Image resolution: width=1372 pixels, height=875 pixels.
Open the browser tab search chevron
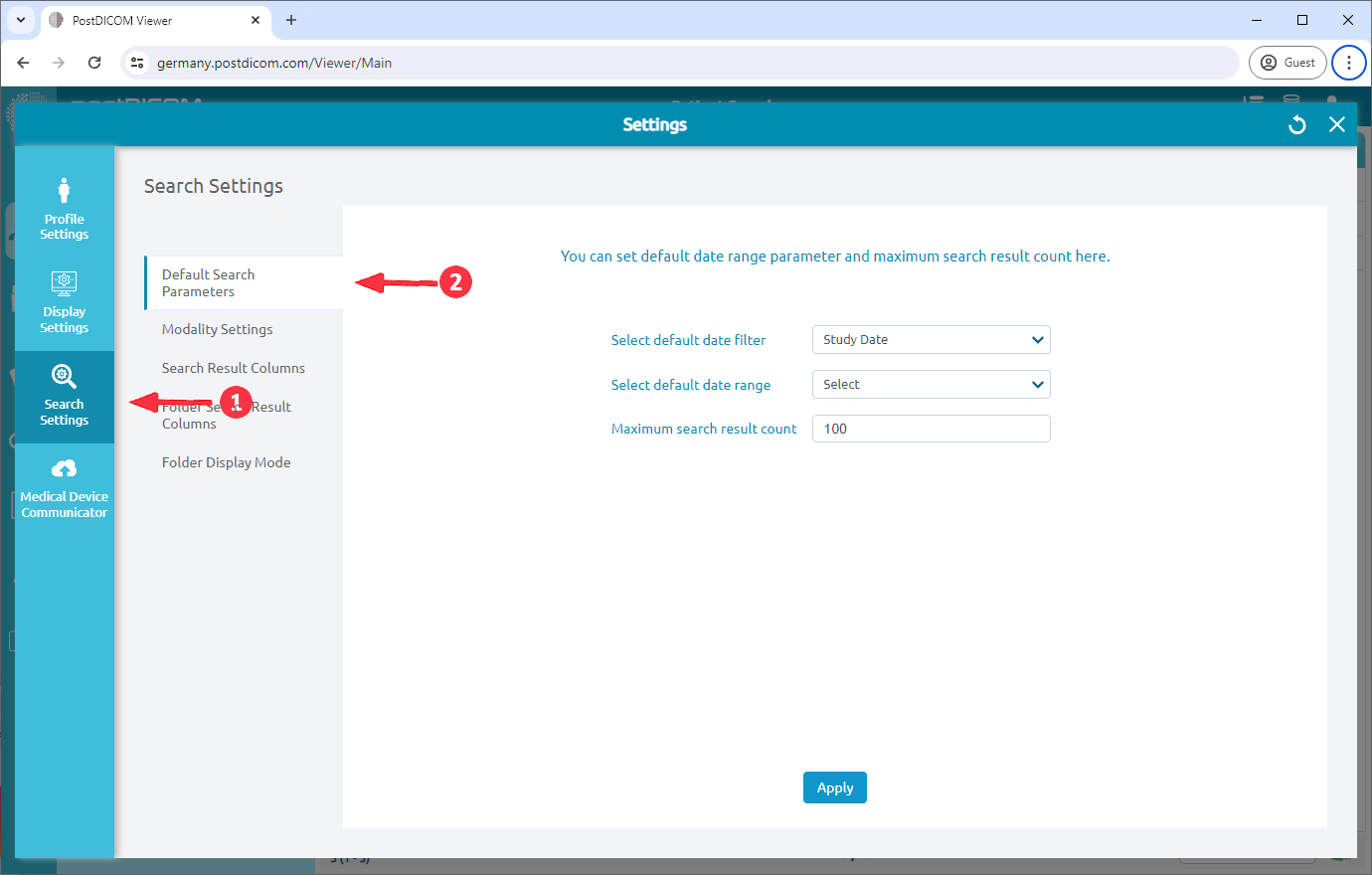[x=20, y=20]
